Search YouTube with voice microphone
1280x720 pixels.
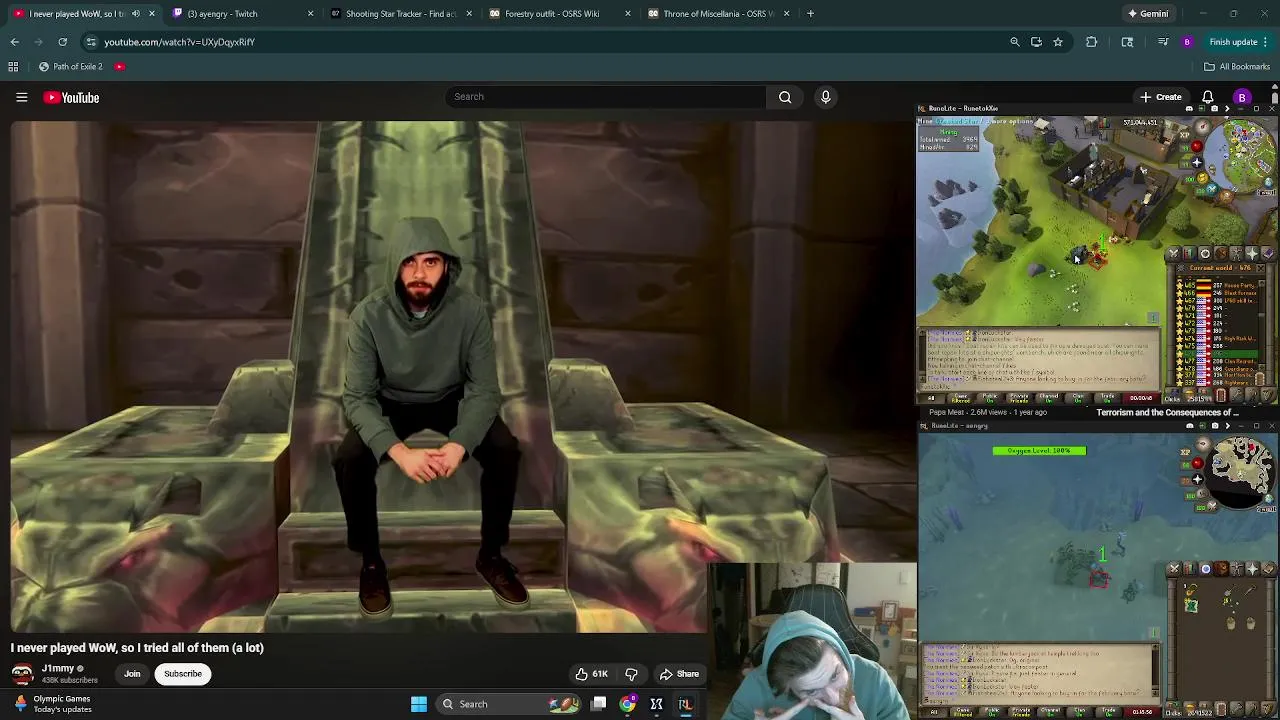point(825,97)
